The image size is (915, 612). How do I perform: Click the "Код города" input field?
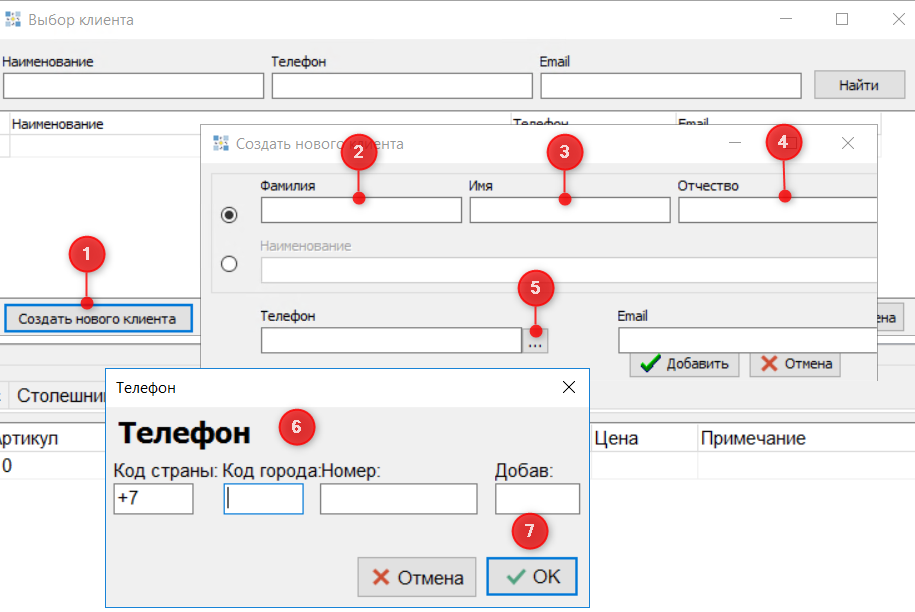click(x=263, y=499)
